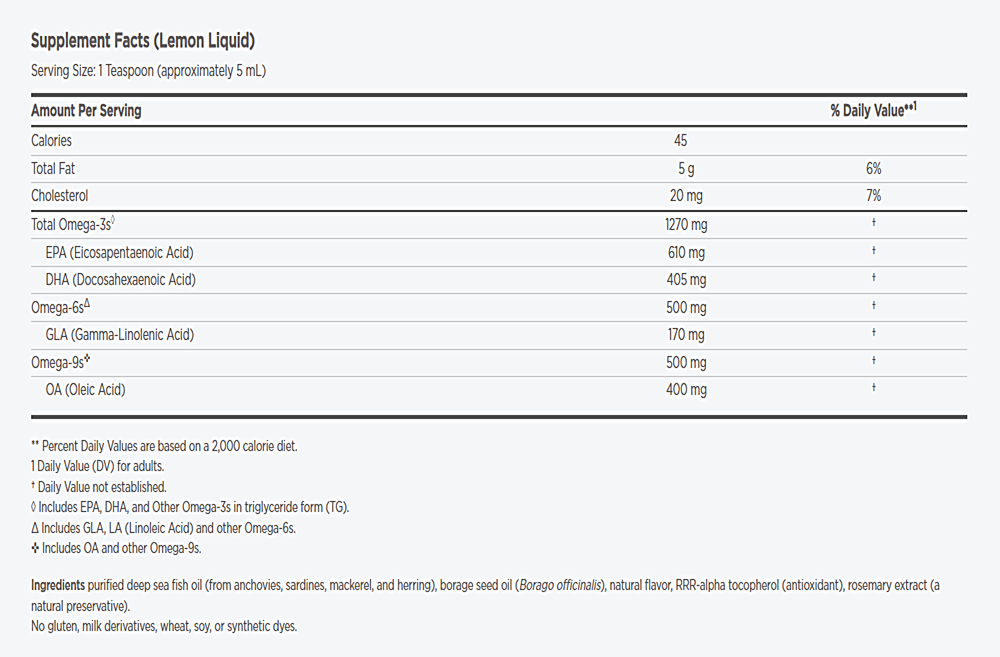The height and width of the screenshot is (657, 1000).
Task: Click the OA (Oleic Acid) label
Action: 86,390
